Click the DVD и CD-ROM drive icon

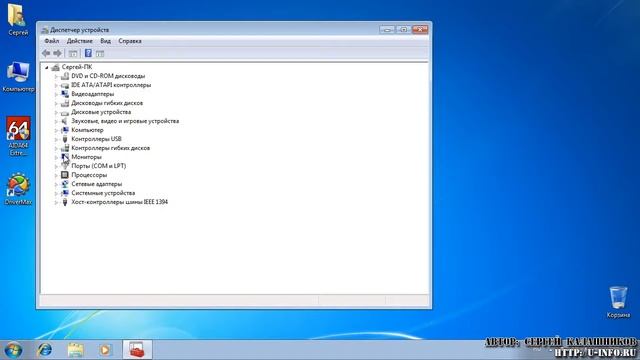[64, 76]
